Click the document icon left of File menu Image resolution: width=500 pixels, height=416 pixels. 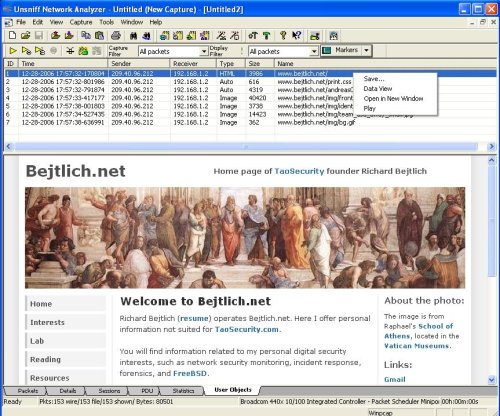click(8, 23)
